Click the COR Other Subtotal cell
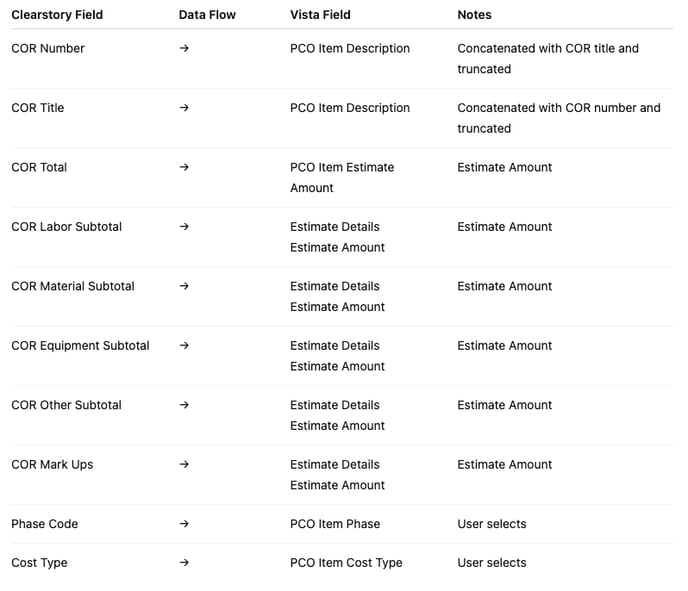Image resolution: width=688 pixels, height=591 pixels. point(66,405)
